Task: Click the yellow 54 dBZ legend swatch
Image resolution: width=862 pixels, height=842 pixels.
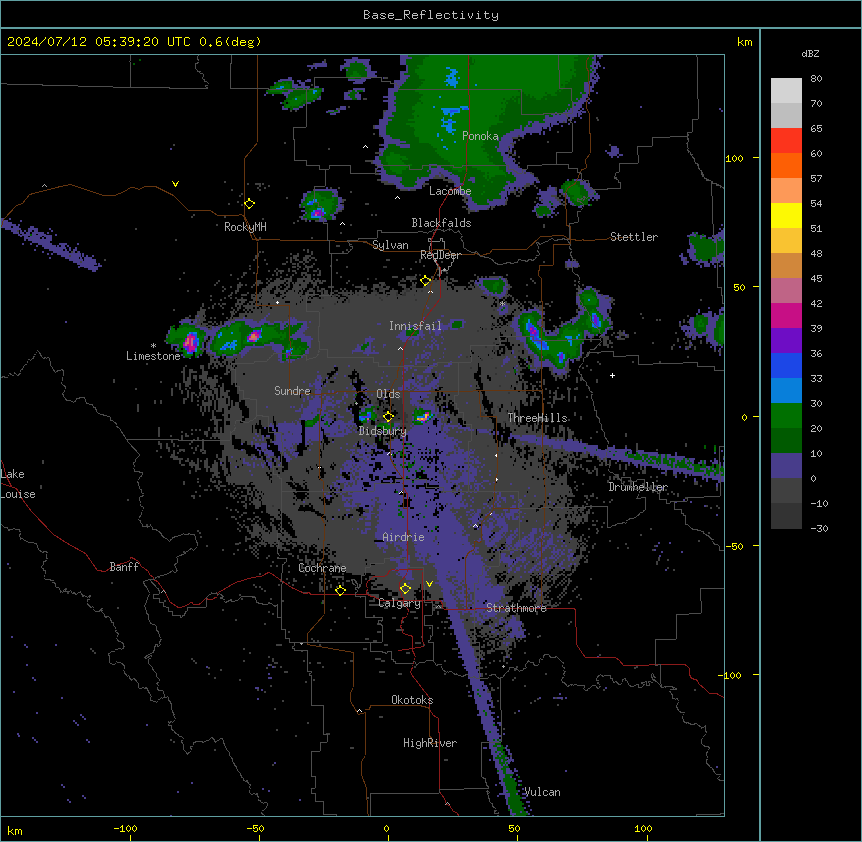Action: [x=786, y=215]
